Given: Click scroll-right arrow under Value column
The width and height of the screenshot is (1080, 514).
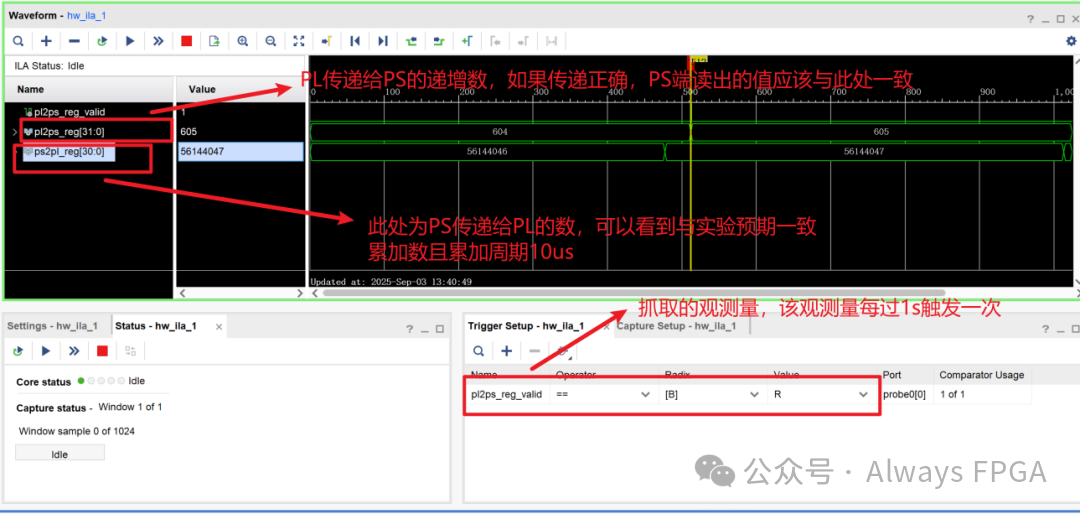Looking at the screenshot, I should (300, 293).
